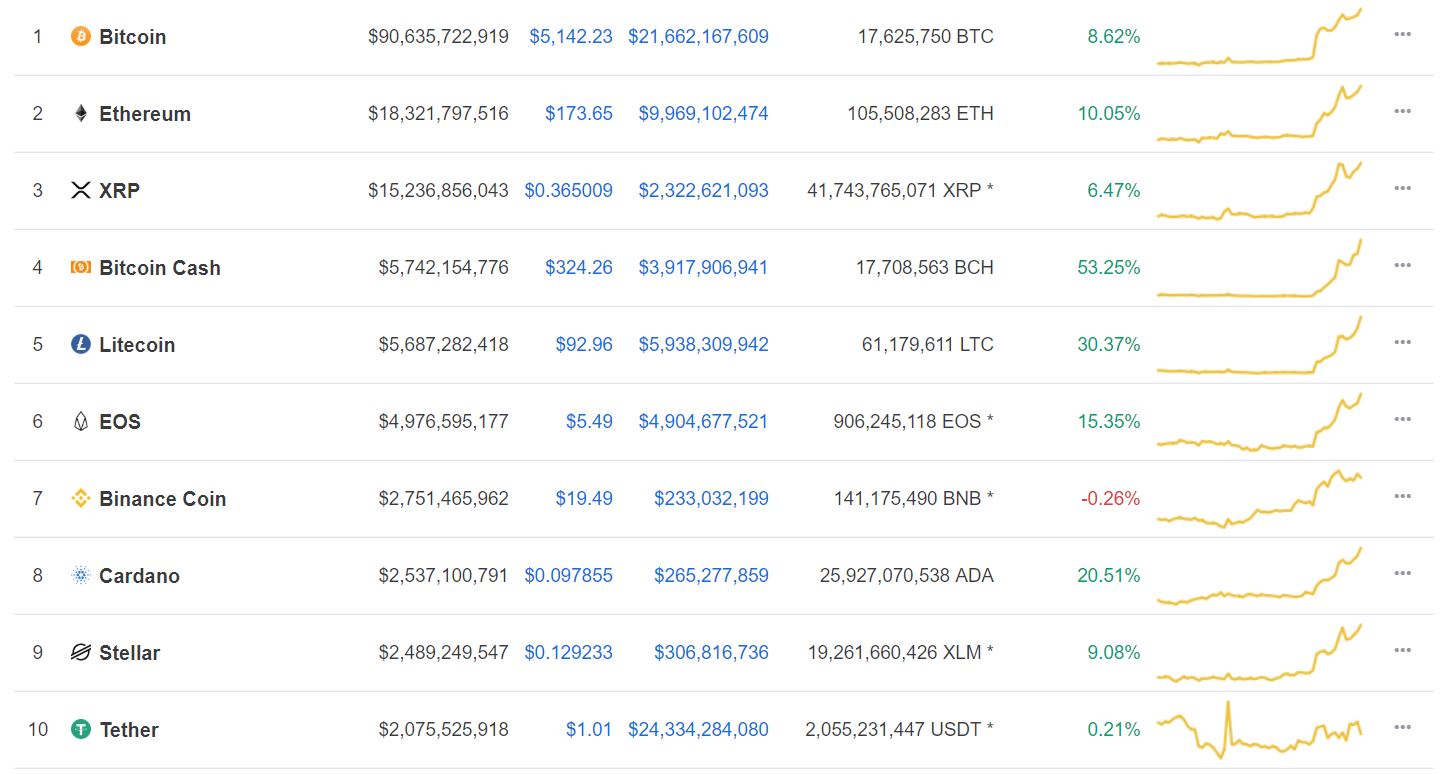The width and height of the screenshot is (1443, 775).
Task: Open the Bitcoin Cash price sparkline chart
Action: tap(1259, 268)
